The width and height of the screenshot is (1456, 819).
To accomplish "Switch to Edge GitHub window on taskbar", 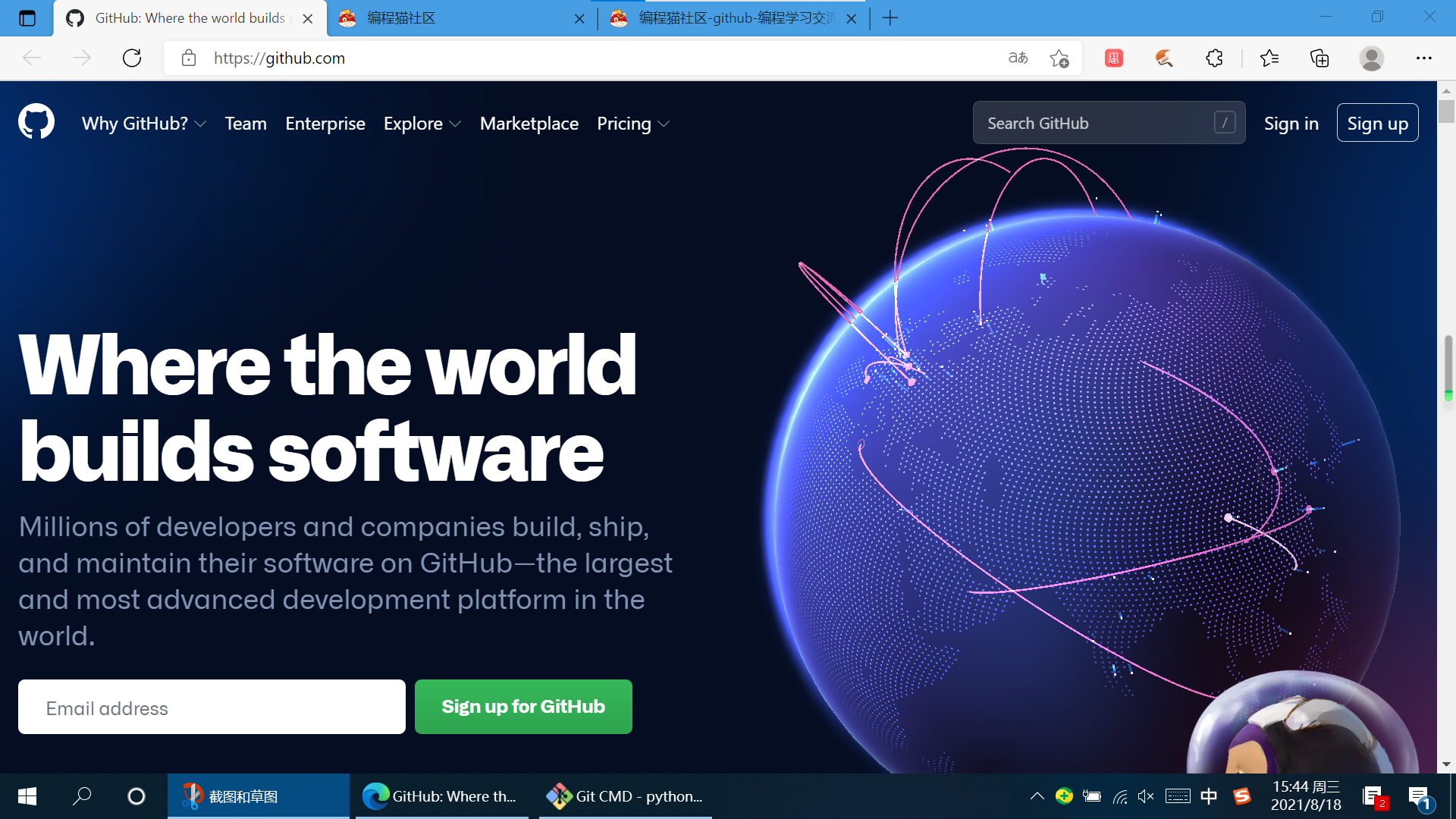I will [x=442, y=796].
